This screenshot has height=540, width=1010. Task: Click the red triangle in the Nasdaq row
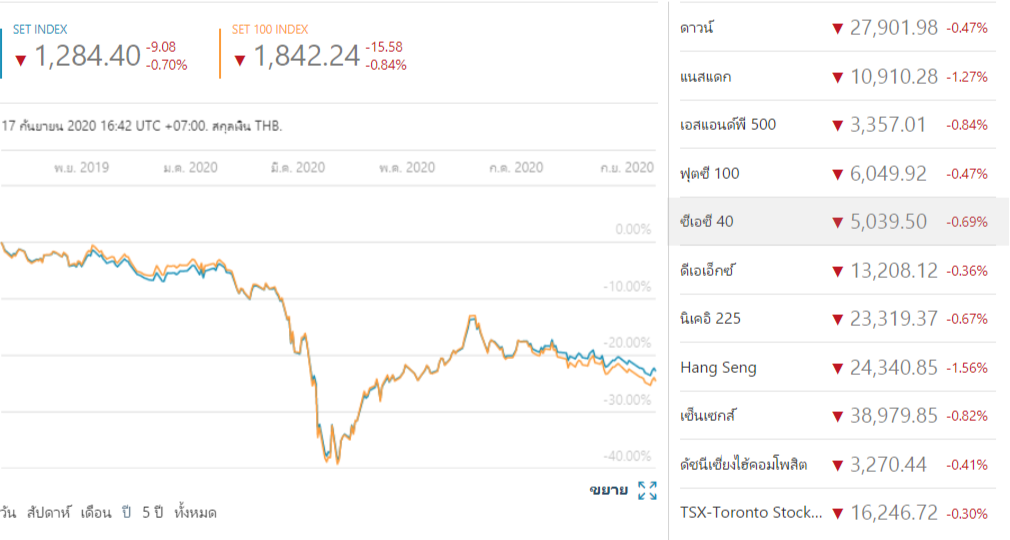(x=837, y=77)
